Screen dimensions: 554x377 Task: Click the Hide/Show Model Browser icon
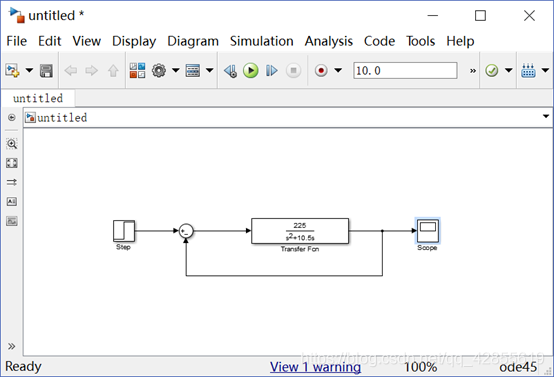12,117
